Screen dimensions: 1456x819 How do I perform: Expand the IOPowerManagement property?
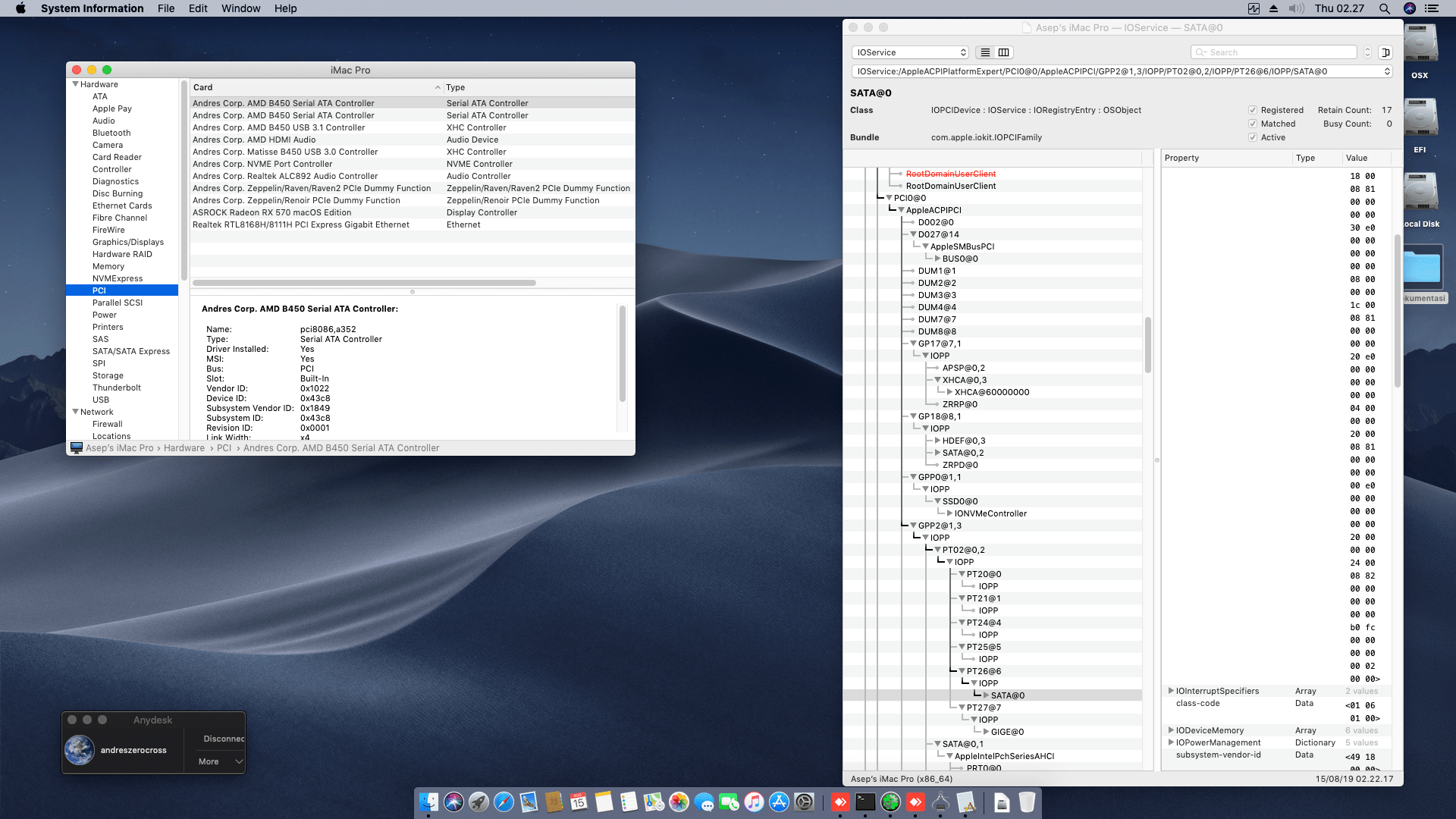tap(1171, 742)
